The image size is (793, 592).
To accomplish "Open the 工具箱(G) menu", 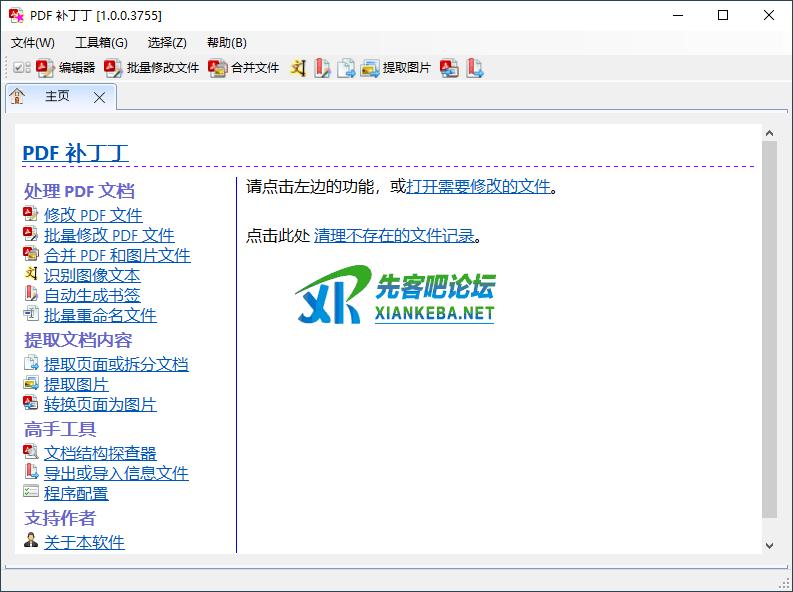I will click(101, 42).
